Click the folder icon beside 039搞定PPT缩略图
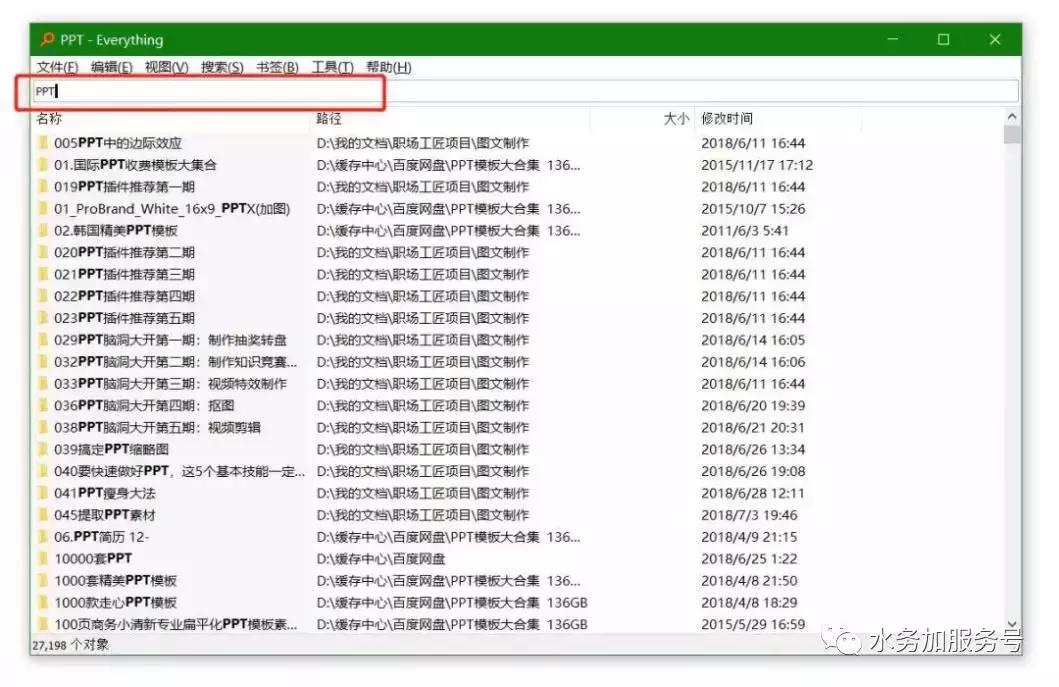Screen dimensions: 1059x687 pyautogui.click(x=42, y=449)
